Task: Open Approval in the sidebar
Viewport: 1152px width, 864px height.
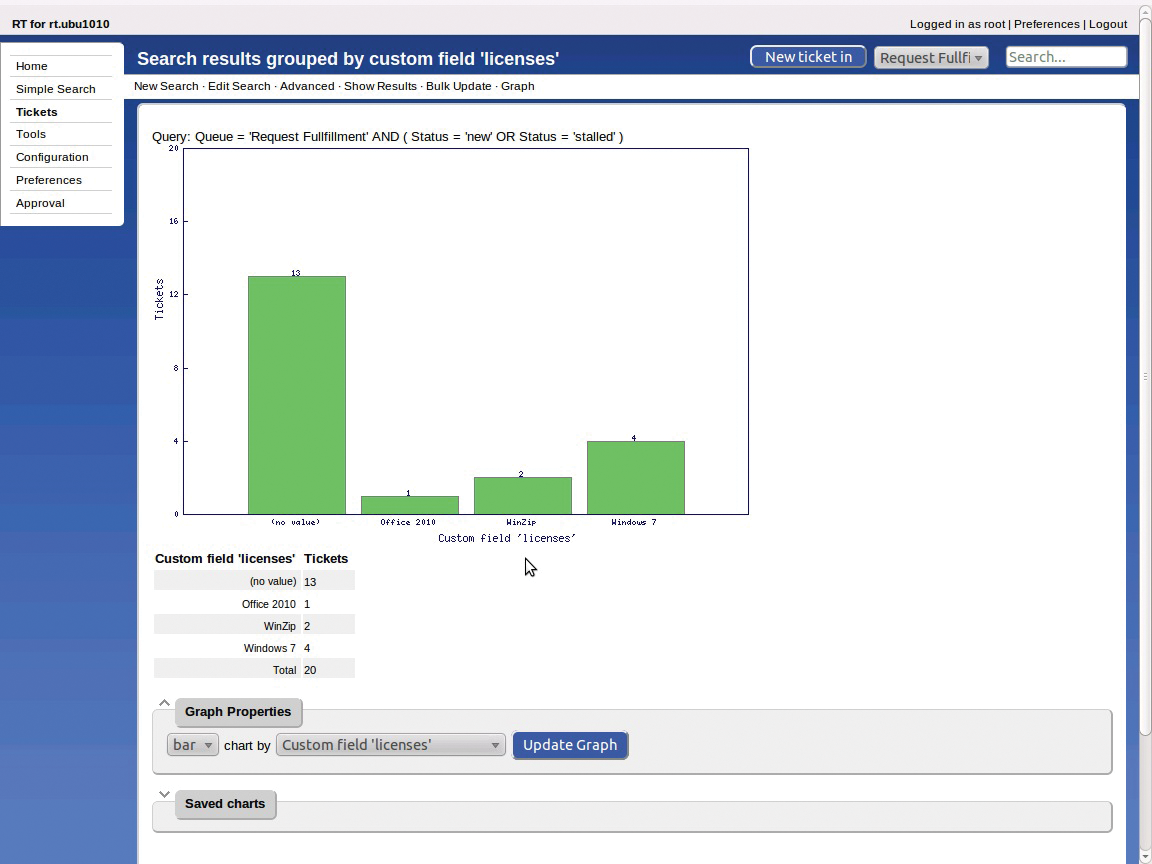Action: 40,203
